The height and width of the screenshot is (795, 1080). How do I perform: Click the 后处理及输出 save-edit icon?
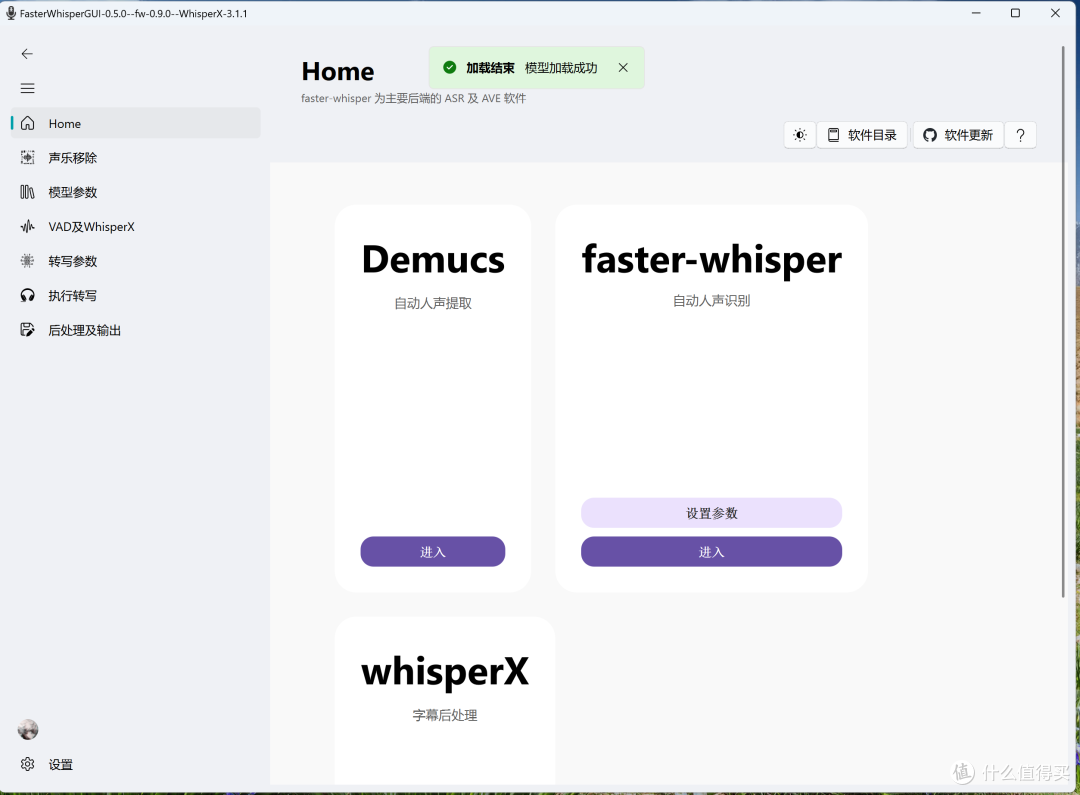[28, 330]
